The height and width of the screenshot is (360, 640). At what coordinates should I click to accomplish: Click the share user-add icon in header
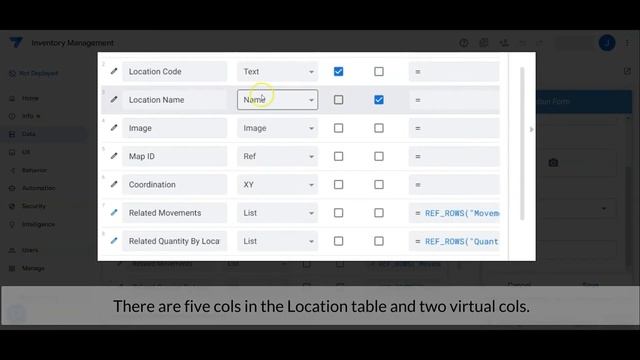pyautogui.click(x=504, y=43)
